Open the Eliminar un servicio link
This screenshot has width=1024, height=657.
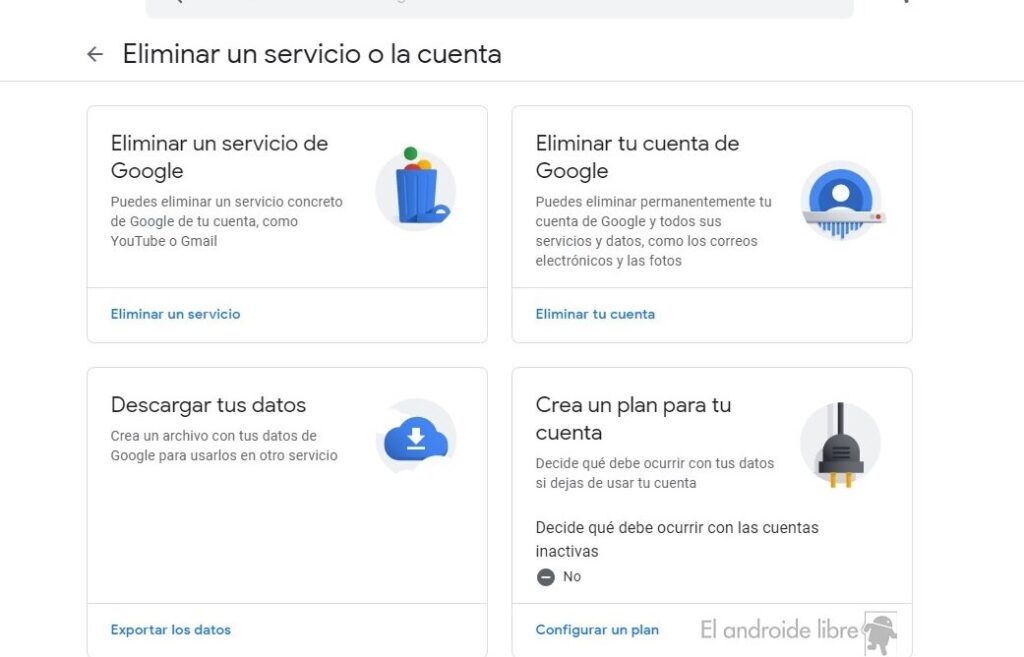[175, 314]
